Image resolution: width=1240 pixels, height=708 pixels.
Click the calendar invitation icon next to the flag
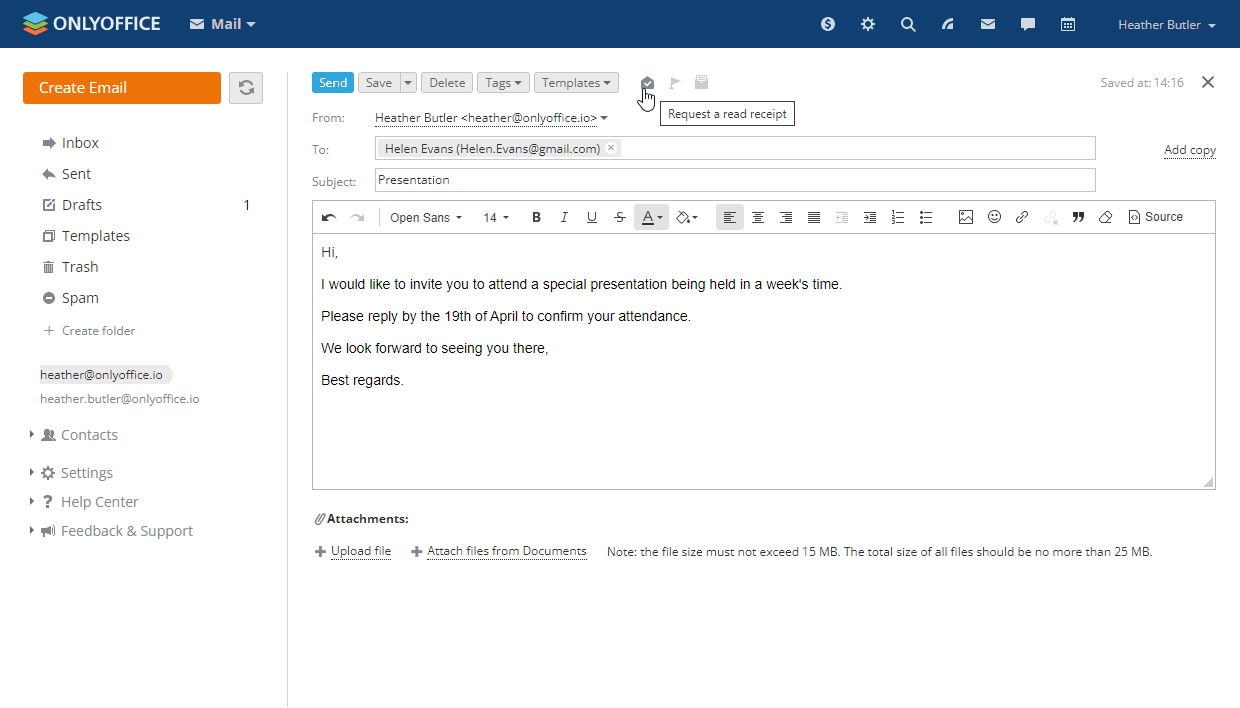pos(702,83)
